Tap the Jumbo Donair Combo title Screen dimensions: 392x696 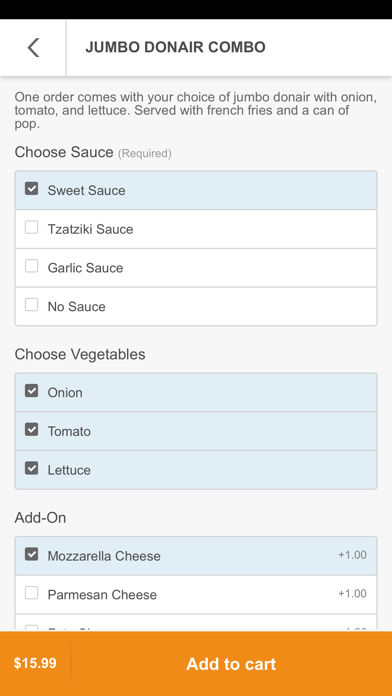tap(175, 47)
